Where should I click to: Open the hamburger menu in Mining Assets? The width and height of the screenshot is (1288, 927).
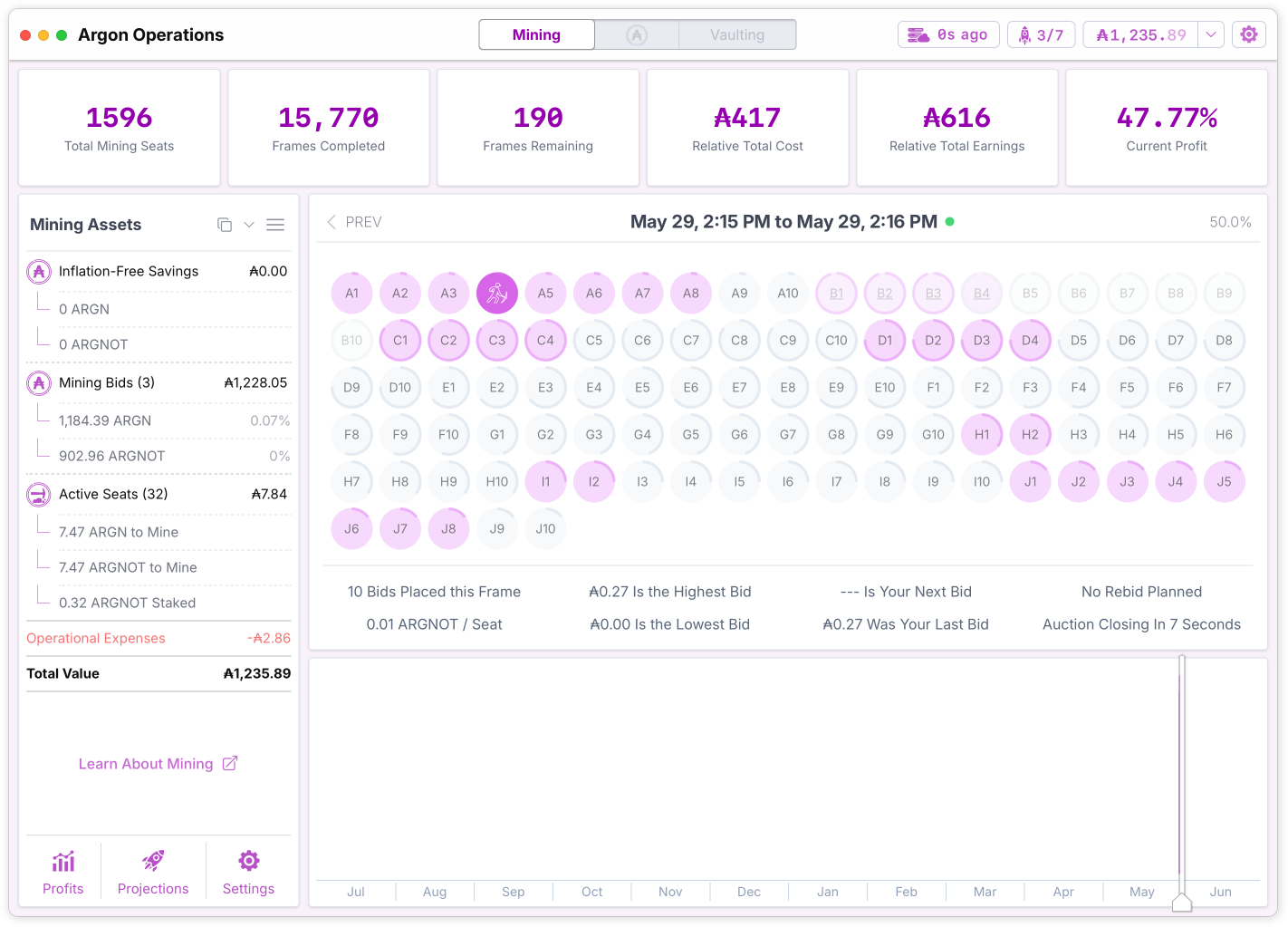pos(275,225)
